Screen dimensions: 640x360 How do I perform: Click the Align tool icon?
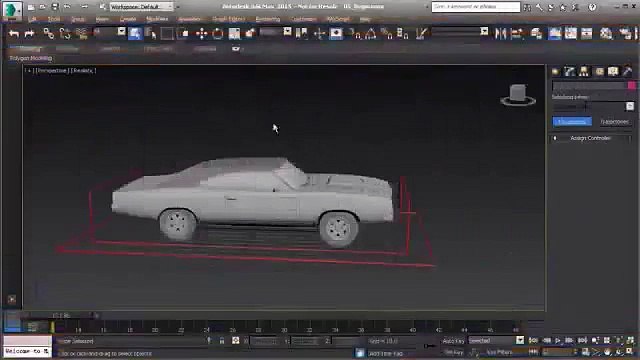(517, 33)
